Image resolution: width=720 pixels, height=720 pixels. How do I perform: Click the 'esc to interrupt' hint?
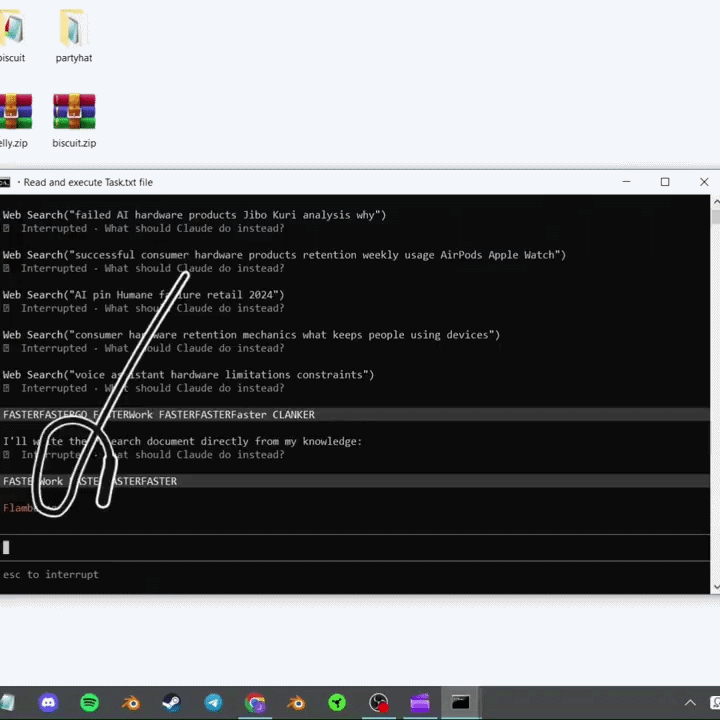tap(51, 574)
